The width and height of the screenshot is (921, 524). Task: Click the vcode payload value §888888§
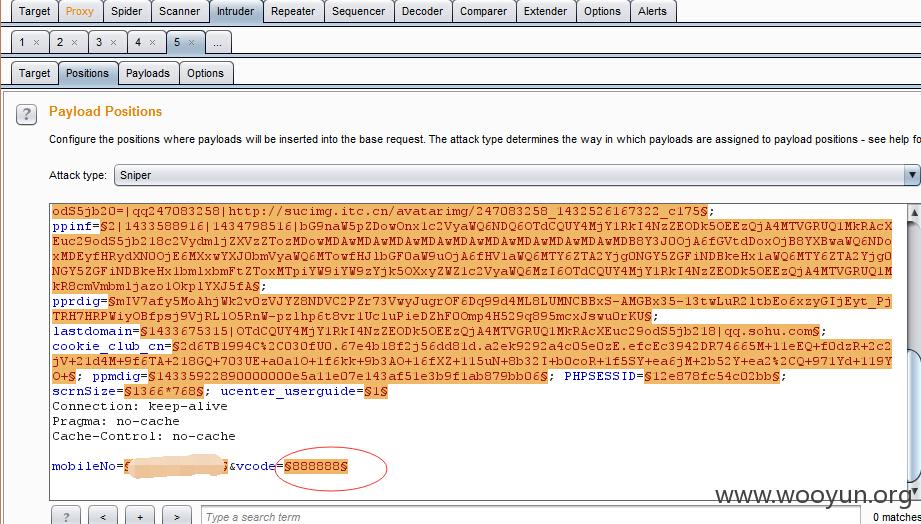coord(316,466)
